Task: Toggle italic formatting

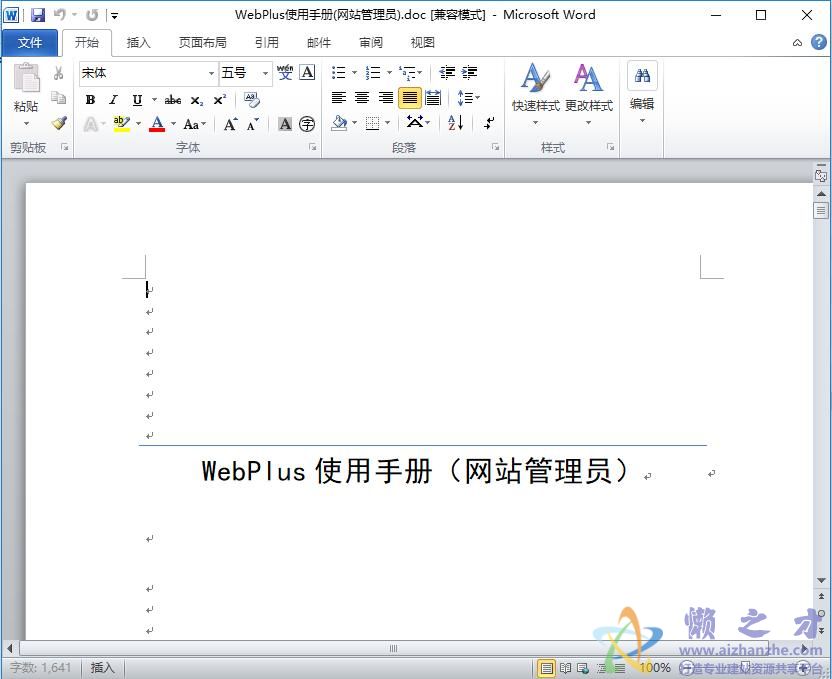Action: point(113,99)
